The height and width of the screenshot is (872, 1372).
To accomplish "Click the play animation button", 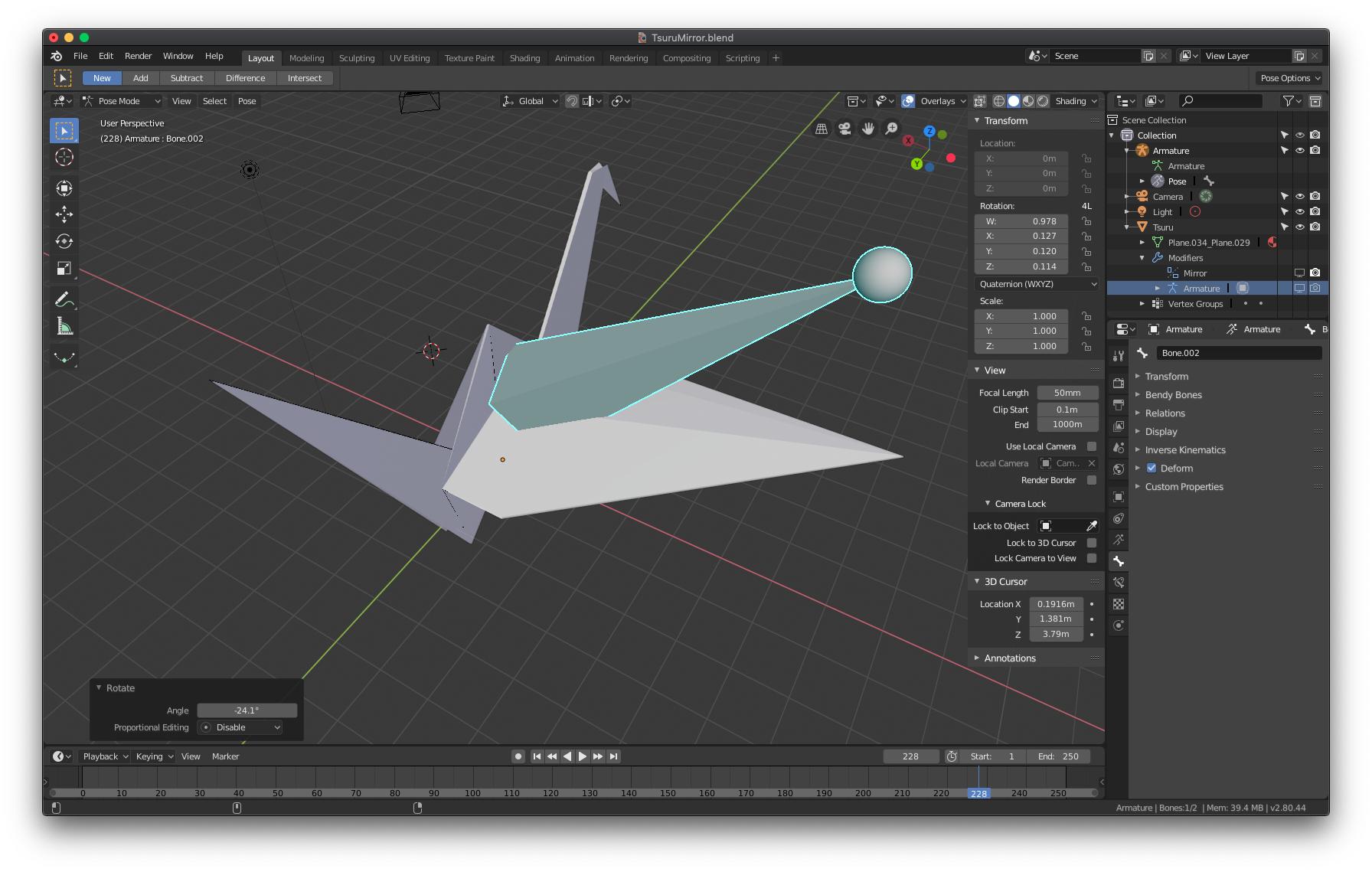I will [x=583, y=756].
